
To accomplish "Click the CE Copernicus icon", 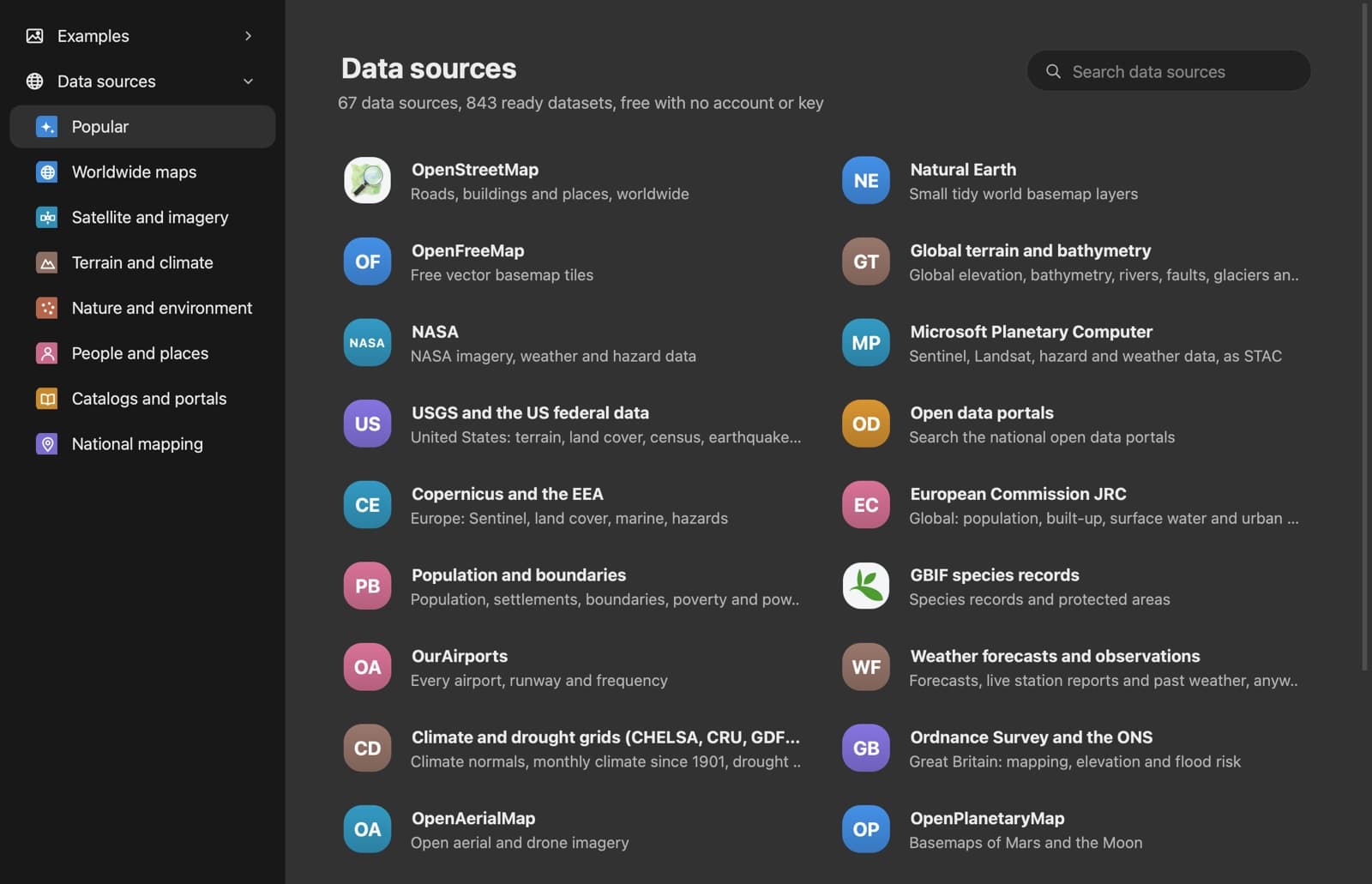I will (367, 504).
